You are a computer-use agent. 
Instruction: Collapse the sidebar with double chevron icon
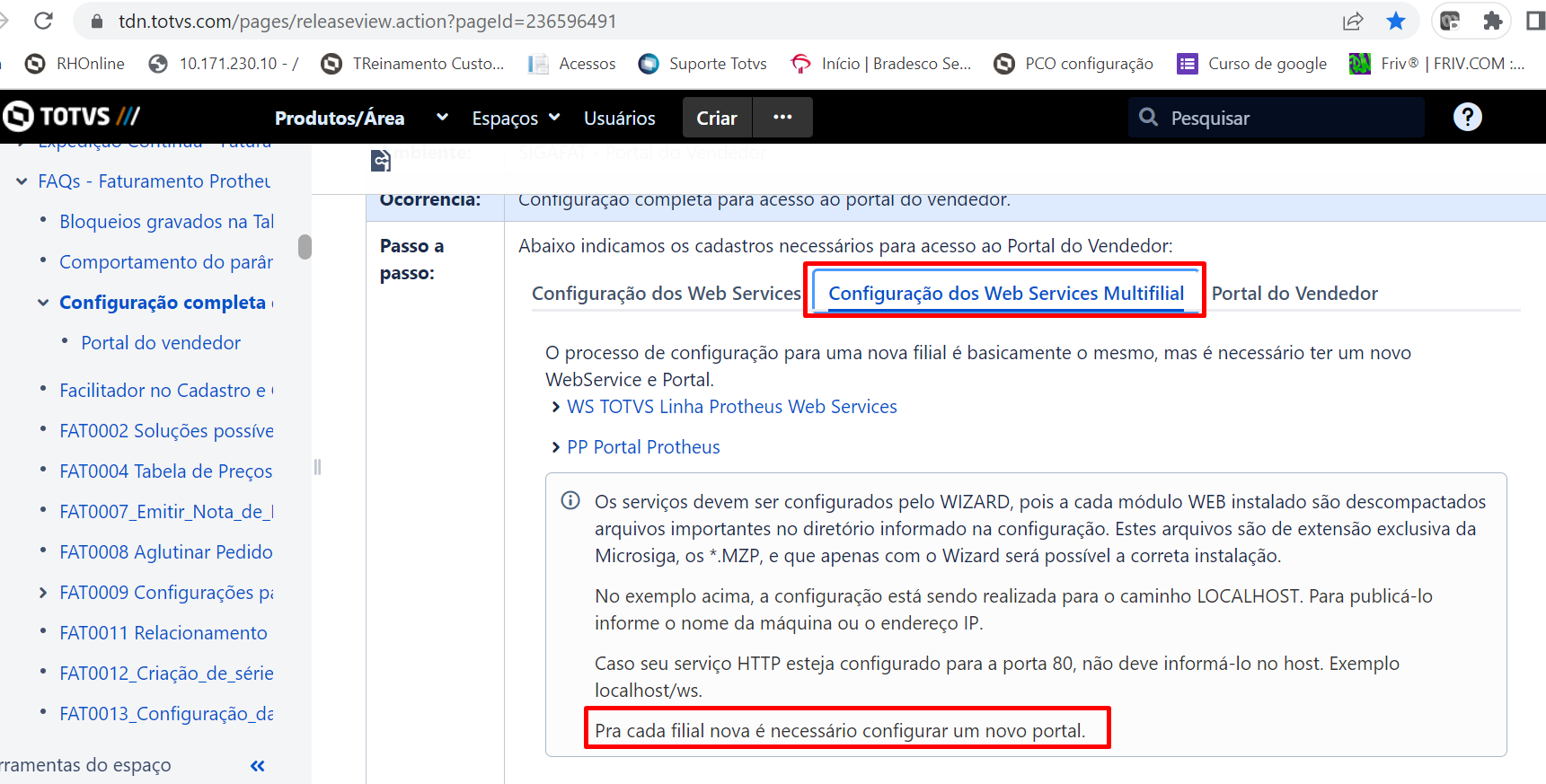click(258, 766)
